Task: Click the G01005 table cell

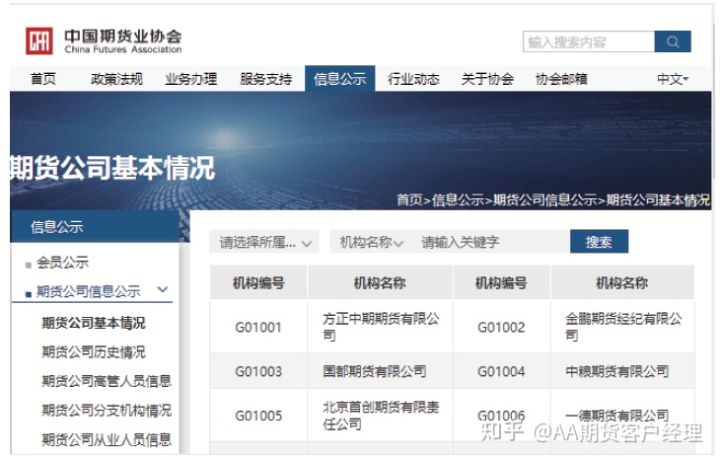Action: 258,416
